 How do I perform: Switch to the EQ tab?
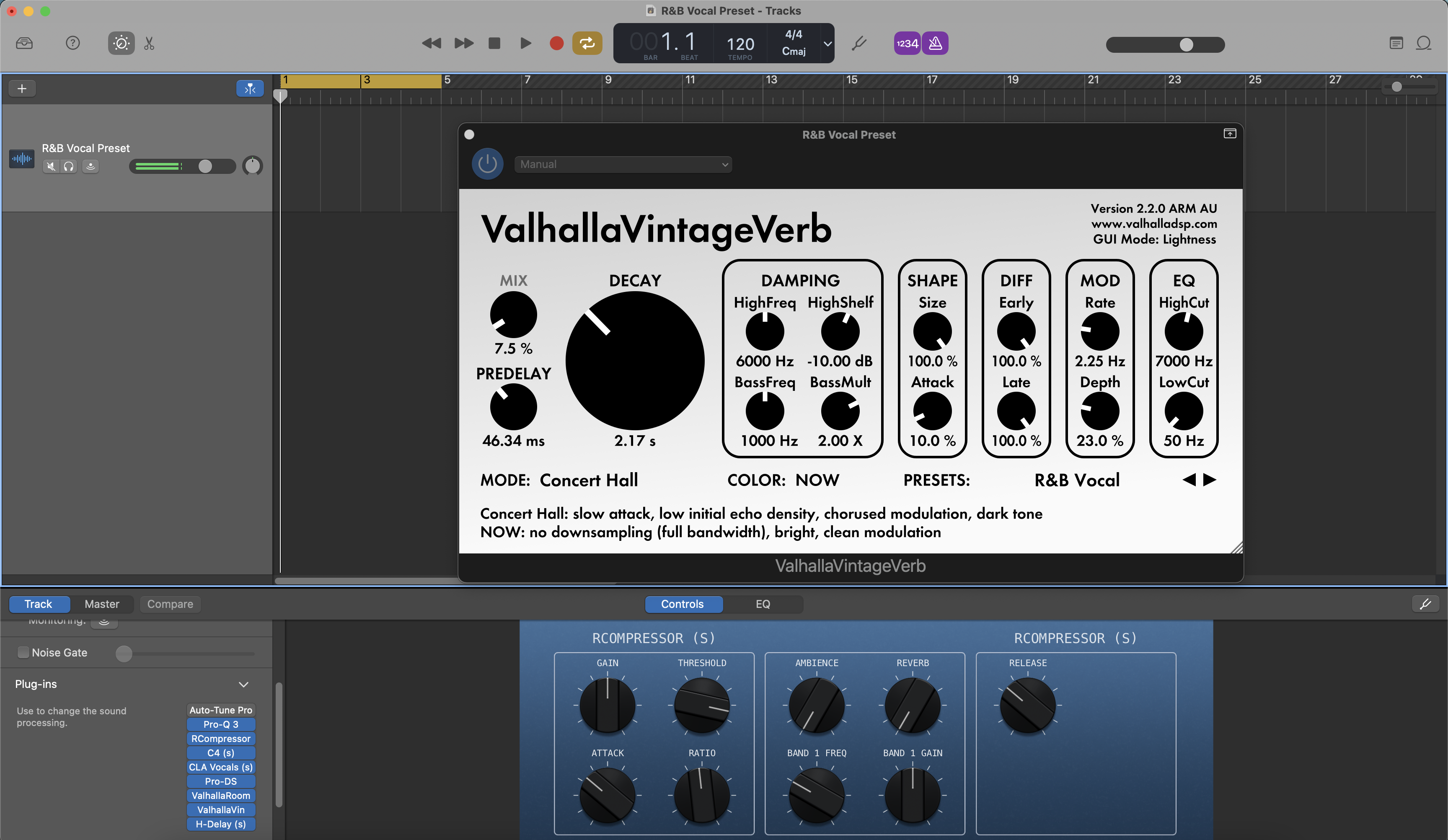pos(763,604)
